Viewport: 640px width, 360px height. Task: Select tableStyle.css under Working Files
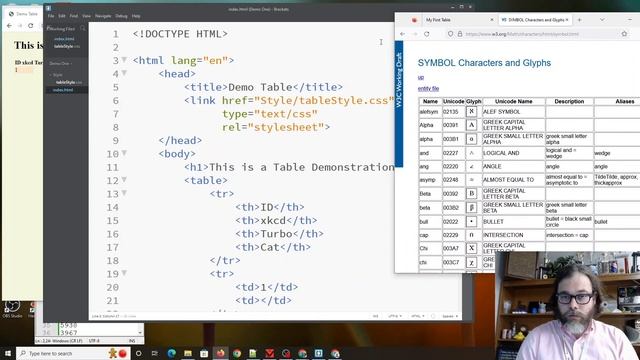(x=67, y=47)
